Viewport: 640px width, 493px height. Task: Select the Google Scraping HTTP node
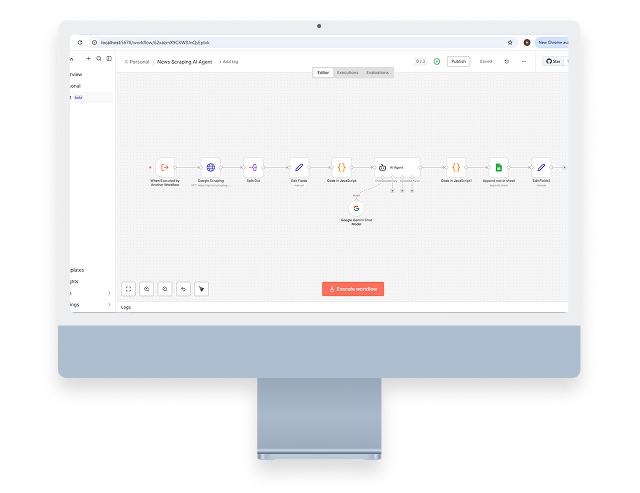click(x=210, y=167)
